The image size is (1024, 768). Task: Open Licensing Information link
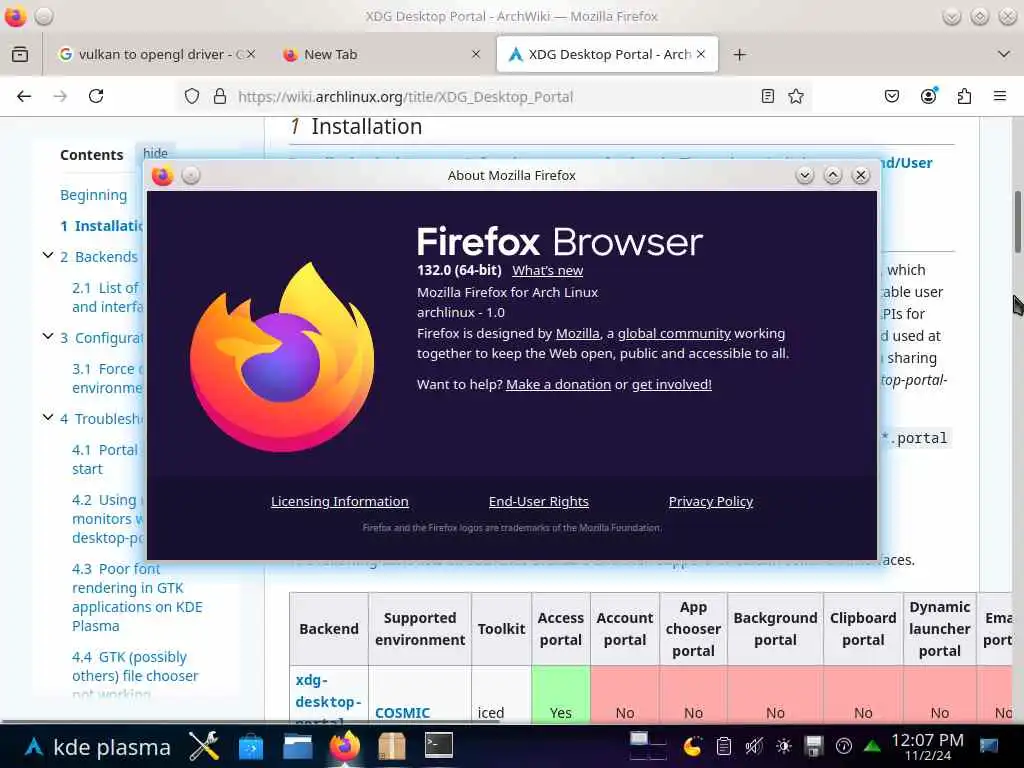340,502
